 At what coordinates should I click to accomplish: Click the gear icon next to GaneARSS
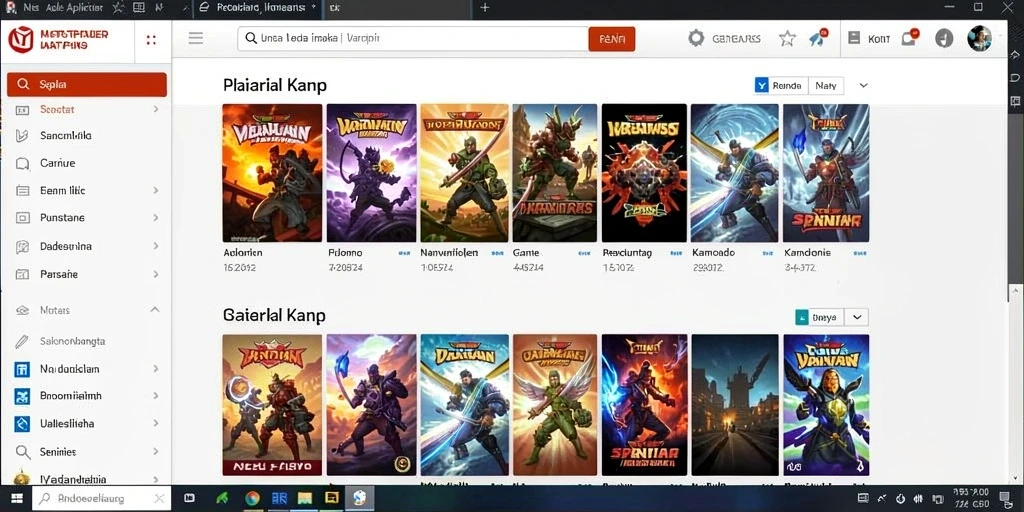click(696, 39)
